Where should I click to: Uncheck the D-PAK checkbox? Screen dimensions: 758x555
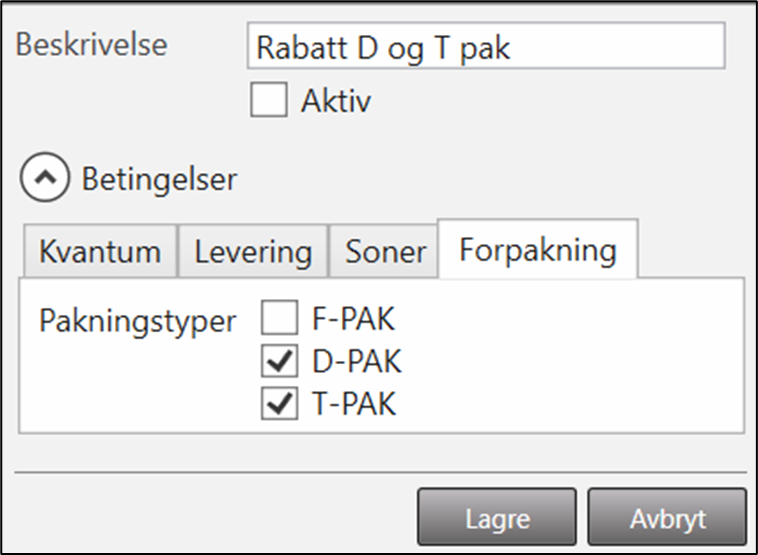tap(279, 362)
